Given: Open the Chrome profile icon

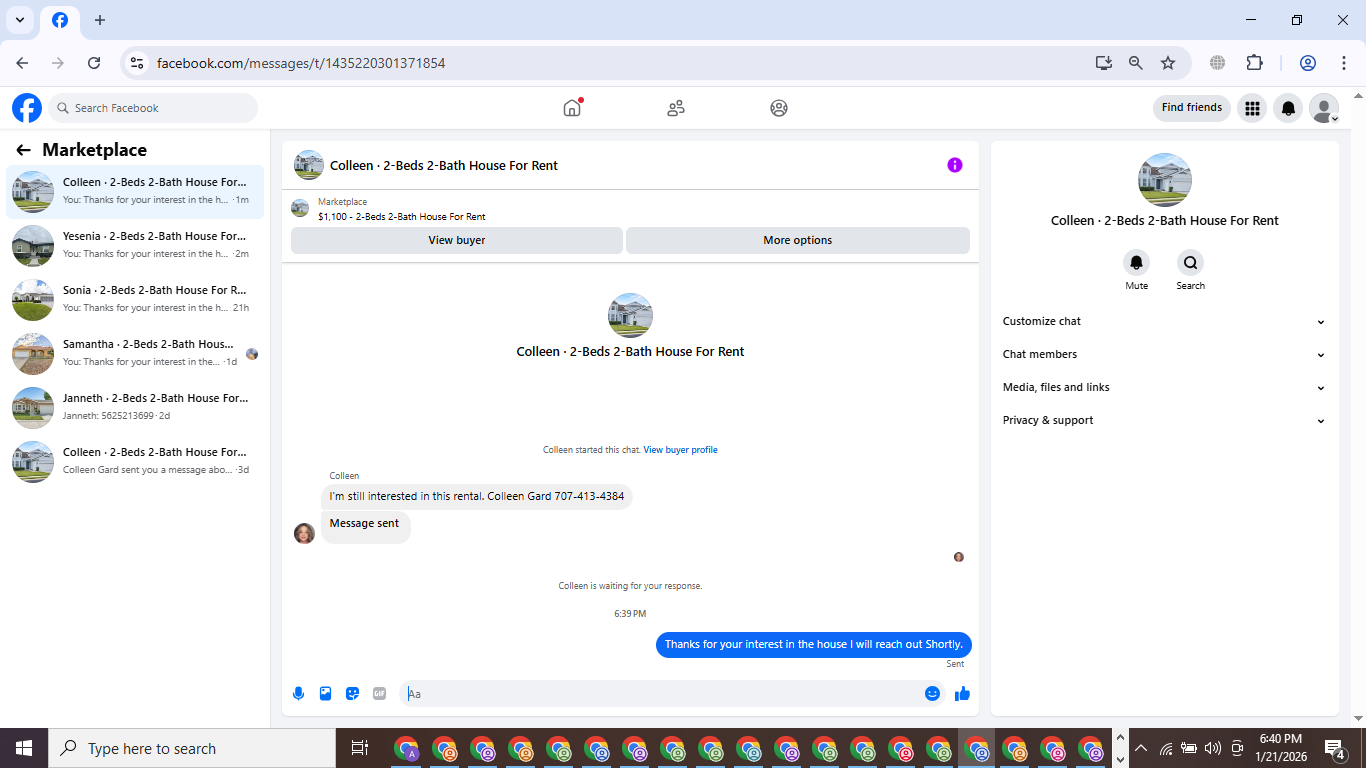Looking at the screenshot, I should tap(1308, 63).
